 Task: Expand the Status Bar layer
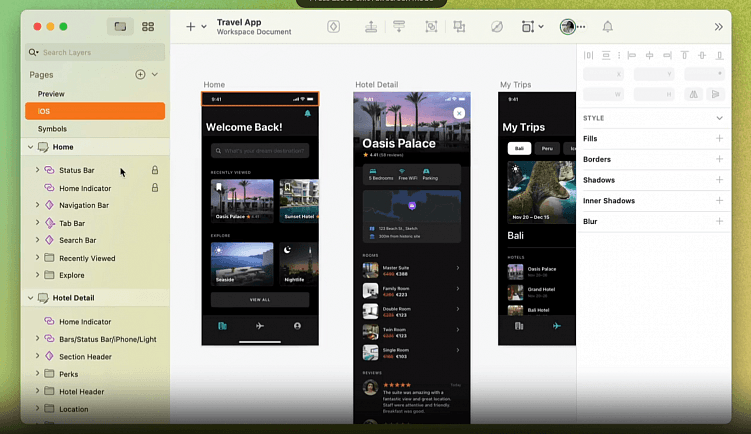37,170
